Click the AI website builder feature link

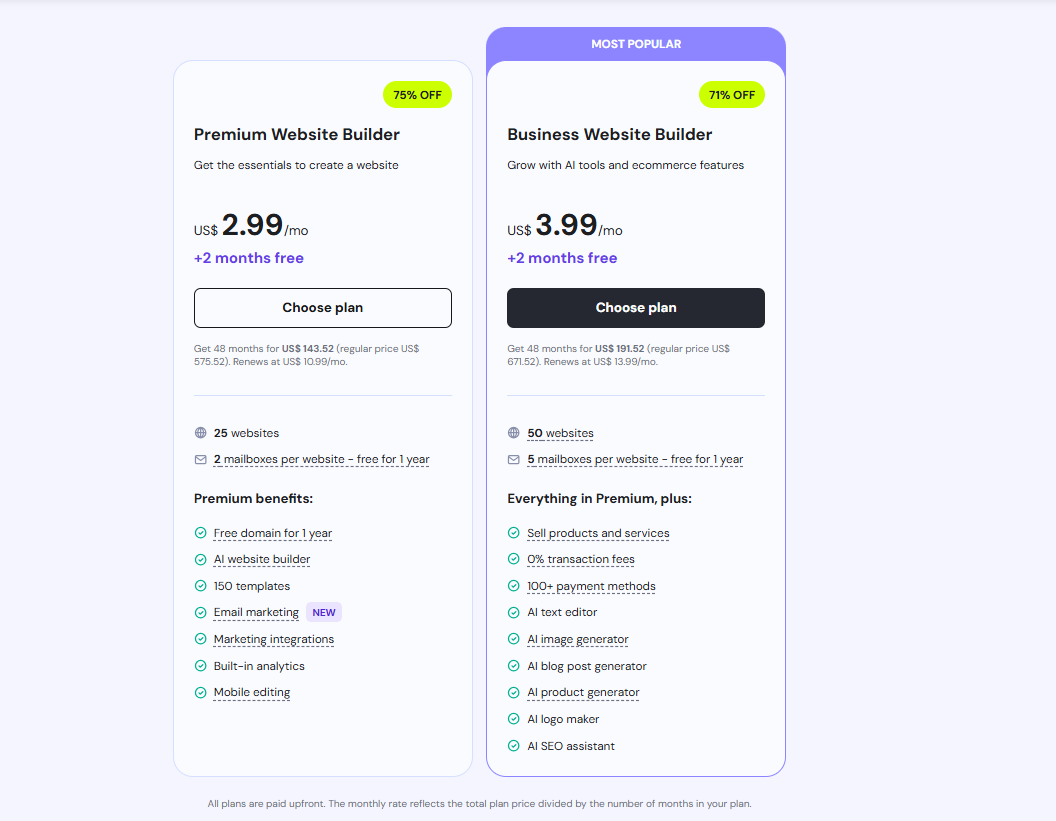(x=262, y=560)
